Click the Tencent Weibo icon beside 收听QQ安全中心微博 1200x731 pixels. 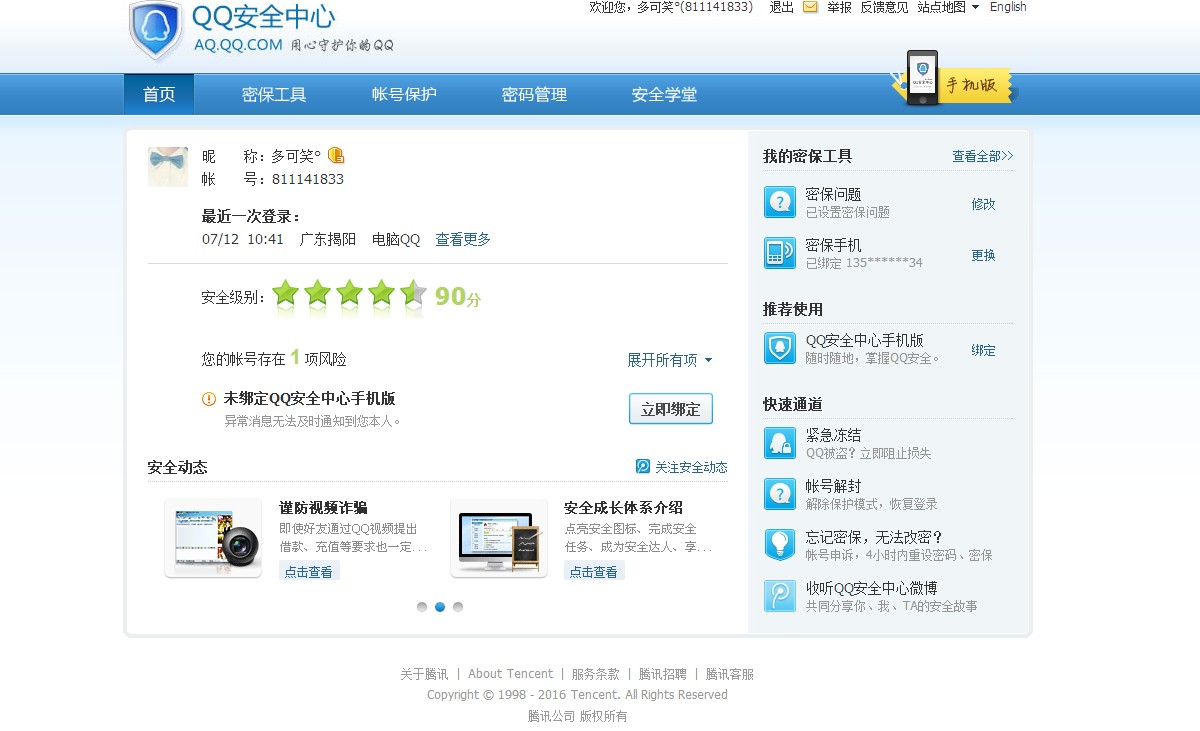pos(780,596)
